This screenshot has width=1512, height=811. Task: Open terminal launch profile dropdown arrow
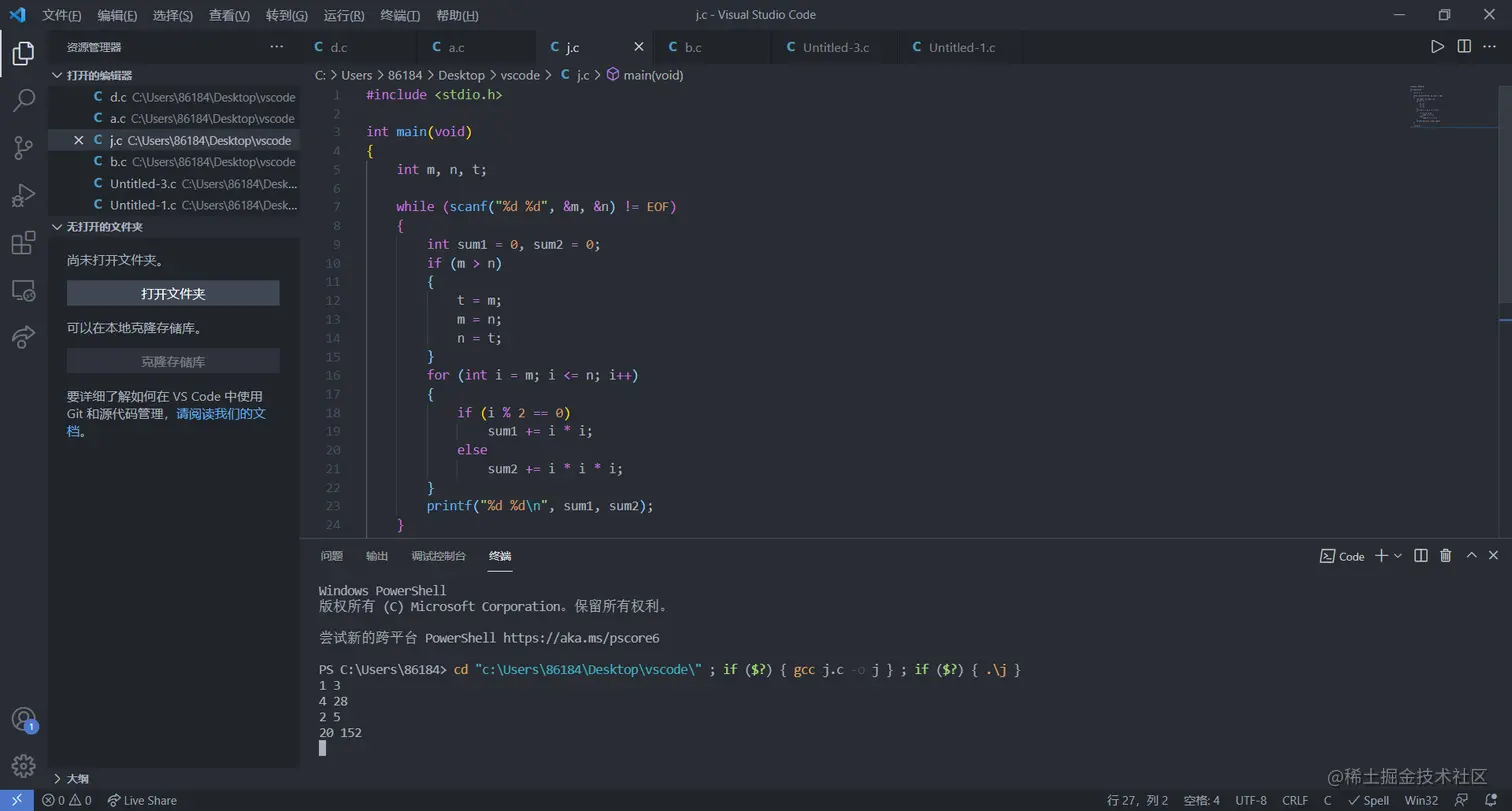tap(1398, 556)
